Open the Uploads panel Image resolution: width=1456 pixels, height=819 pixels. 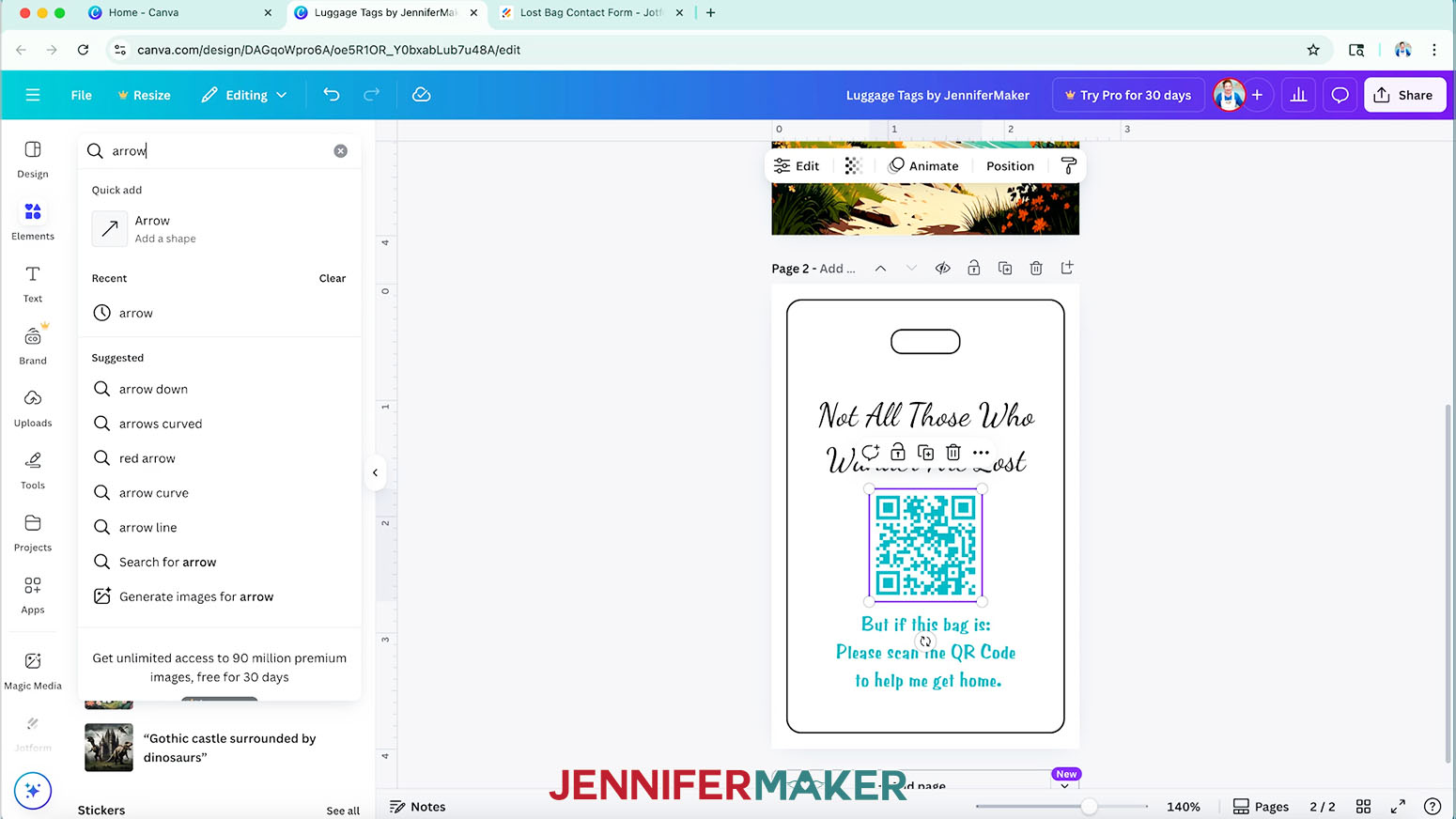pyautogui.click(x=33, y=409)
